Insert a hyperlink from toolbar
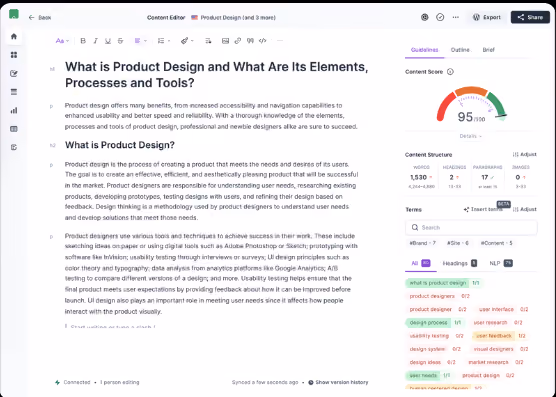Screen dimensions: 556x397 238,41
